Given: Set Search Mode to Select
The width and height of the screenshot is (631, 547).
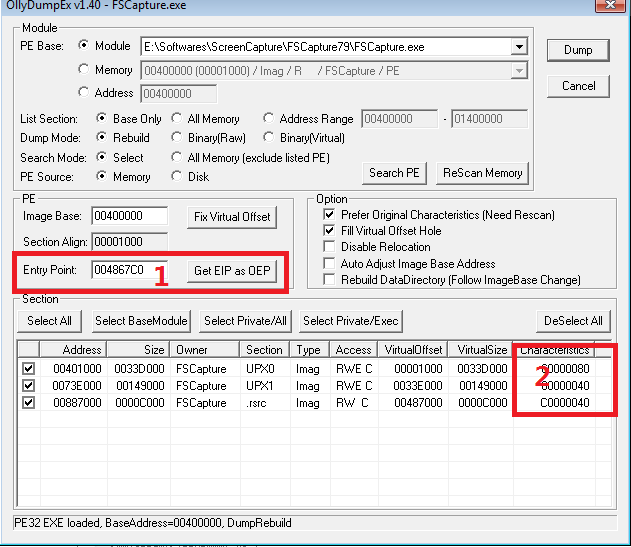Looking at the screenshot, I should pos(101,157).
